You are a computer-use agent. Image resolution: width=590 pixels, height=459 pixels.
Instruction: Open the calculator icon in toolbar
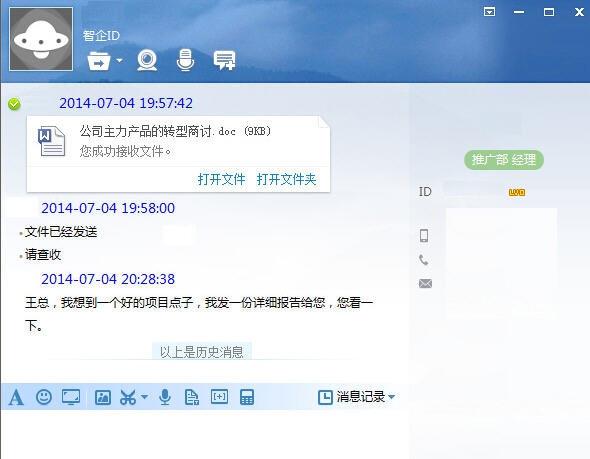point(247,397)
